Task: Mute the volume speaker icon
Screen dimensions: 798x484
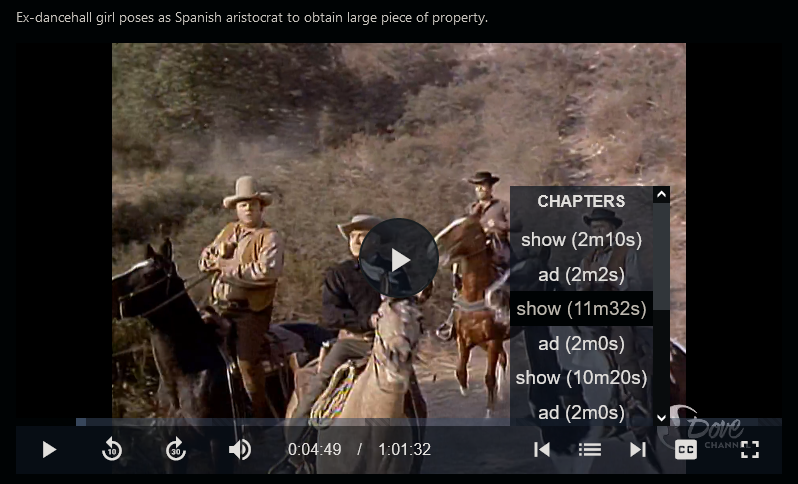Action: tap(240, 449)
